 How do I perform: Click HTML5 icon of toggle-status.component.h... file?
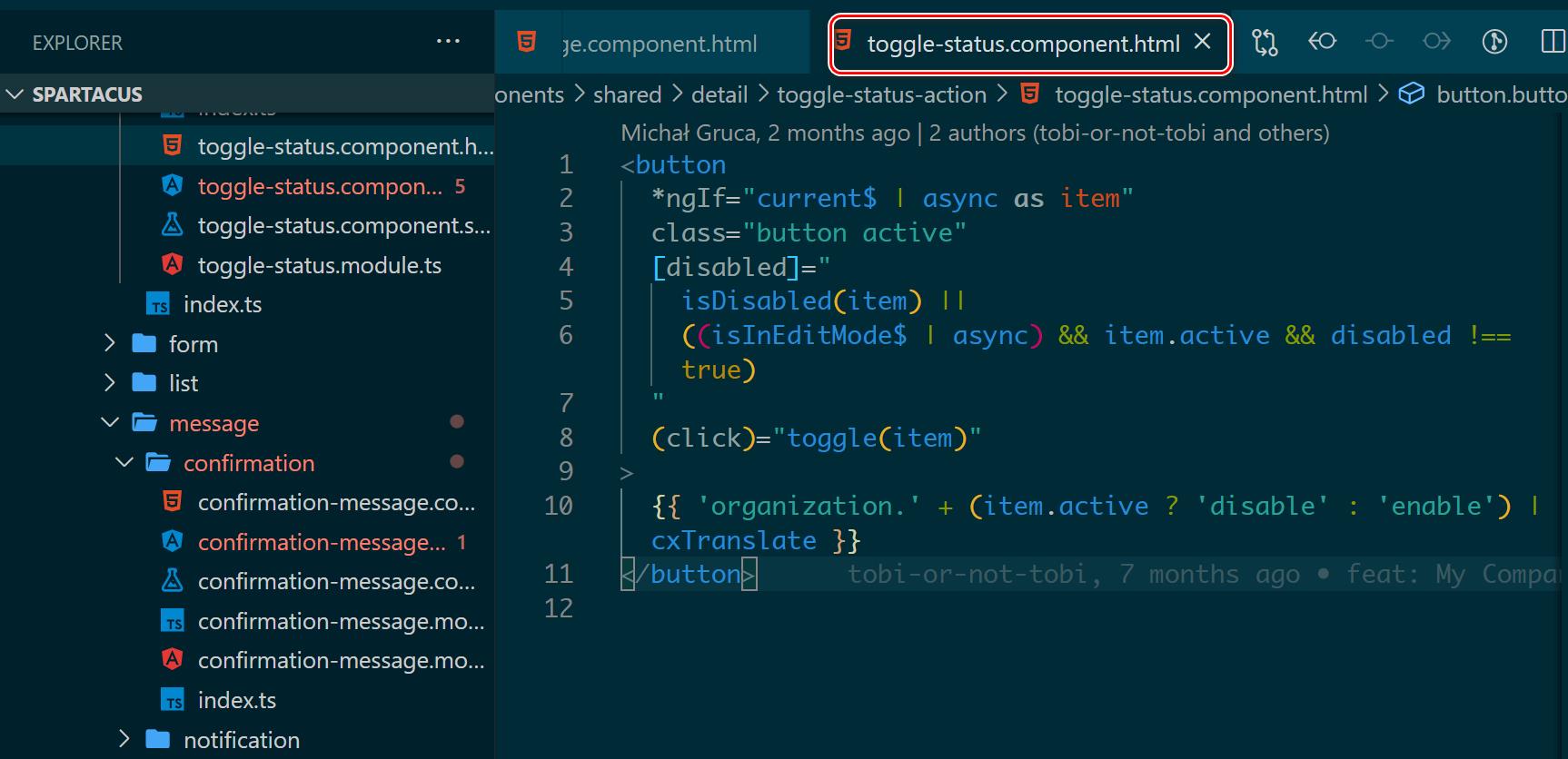point(172,145)
